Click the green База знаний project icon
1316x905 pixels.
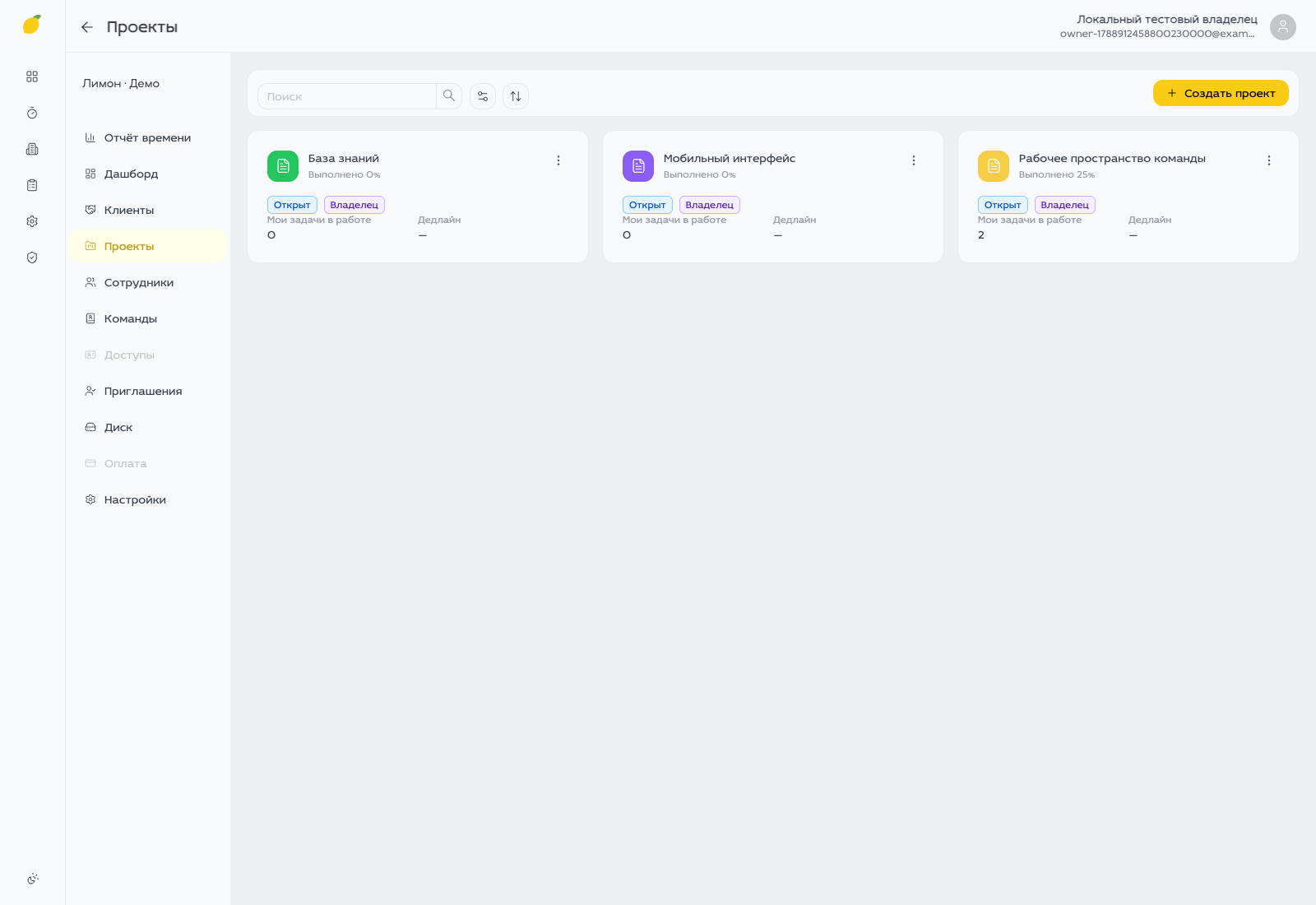click(x=283, y=166)
